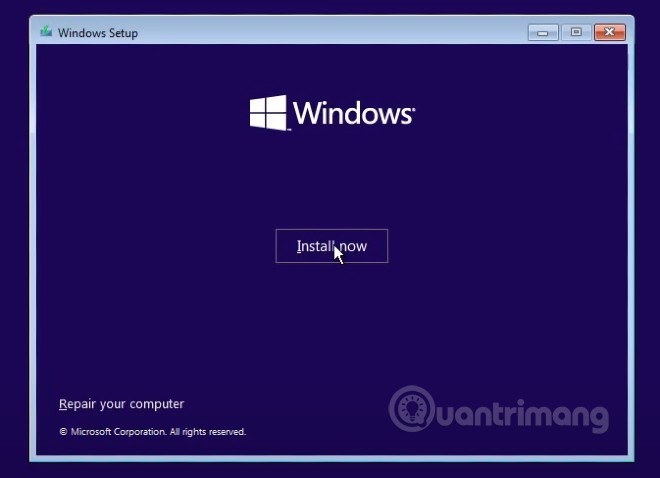Click the trademark symbol beside Windows wordmark
The width and height of the screenshot is (660, 478).
pos(411,106)
